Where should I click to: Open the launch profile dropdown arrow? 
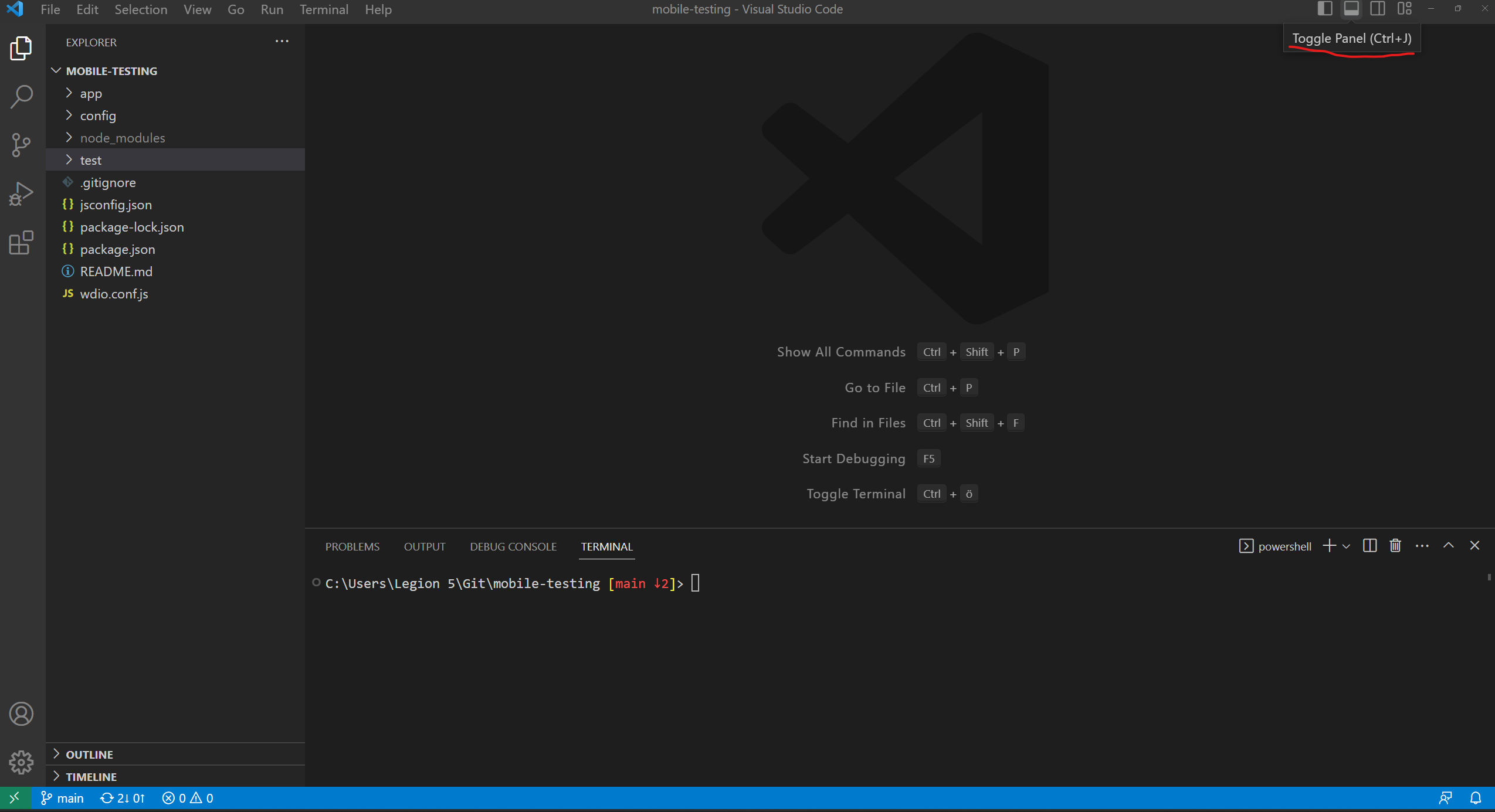1346,546
